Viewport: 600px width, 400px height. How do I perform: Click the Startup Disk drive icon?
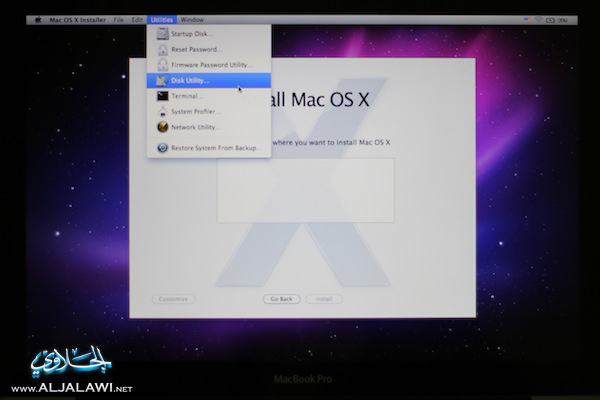click(x=163, y=34)
